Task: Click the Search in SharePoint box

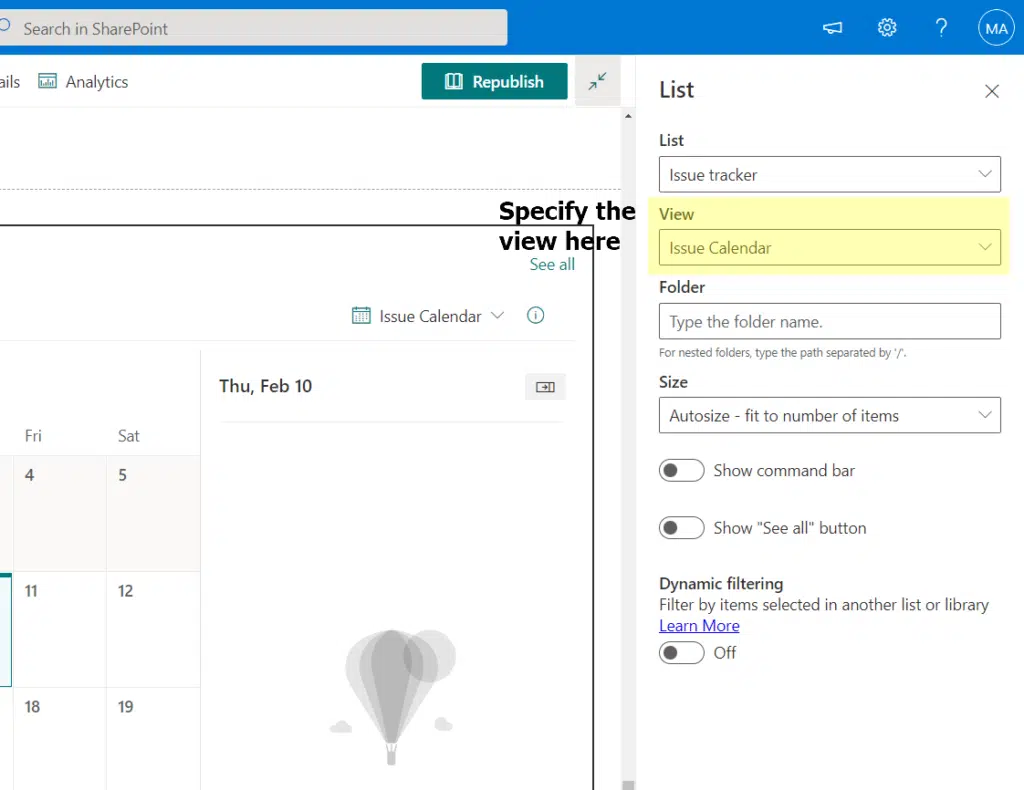Action: (x=253, y=28)
